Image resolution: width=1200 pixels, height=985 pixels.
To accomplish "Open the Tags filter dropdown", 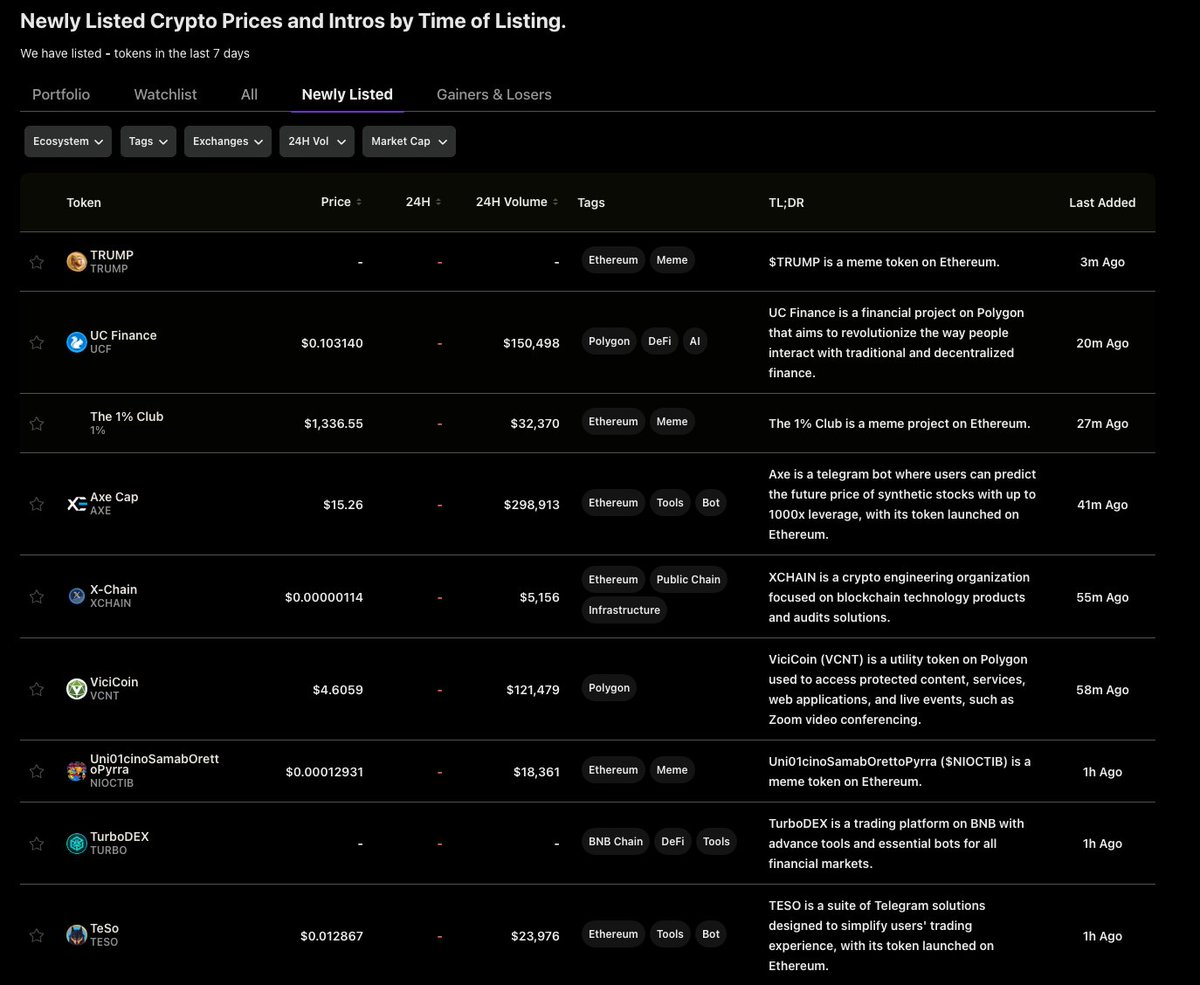I will coord(148,141).
